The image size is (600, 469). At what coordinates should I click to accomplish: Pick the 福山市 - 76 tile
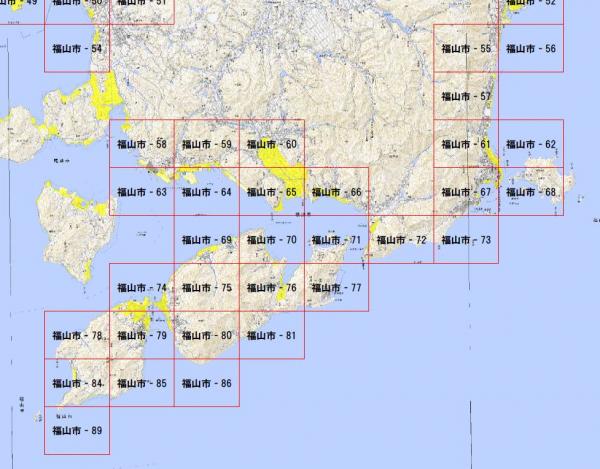pyautogui.click(x=272, y=288)
